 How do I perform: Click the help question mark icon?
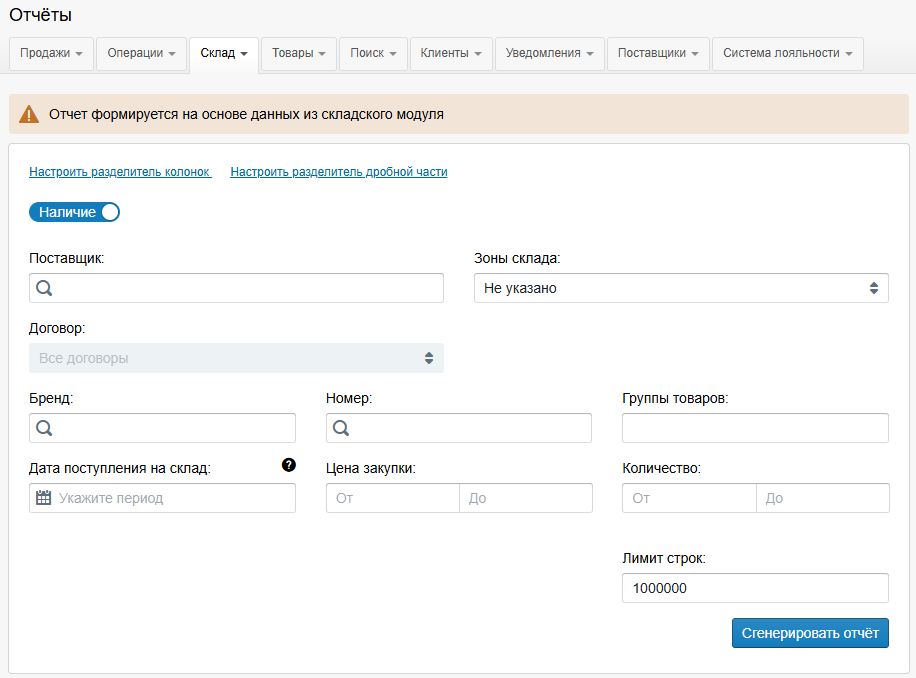289,465
